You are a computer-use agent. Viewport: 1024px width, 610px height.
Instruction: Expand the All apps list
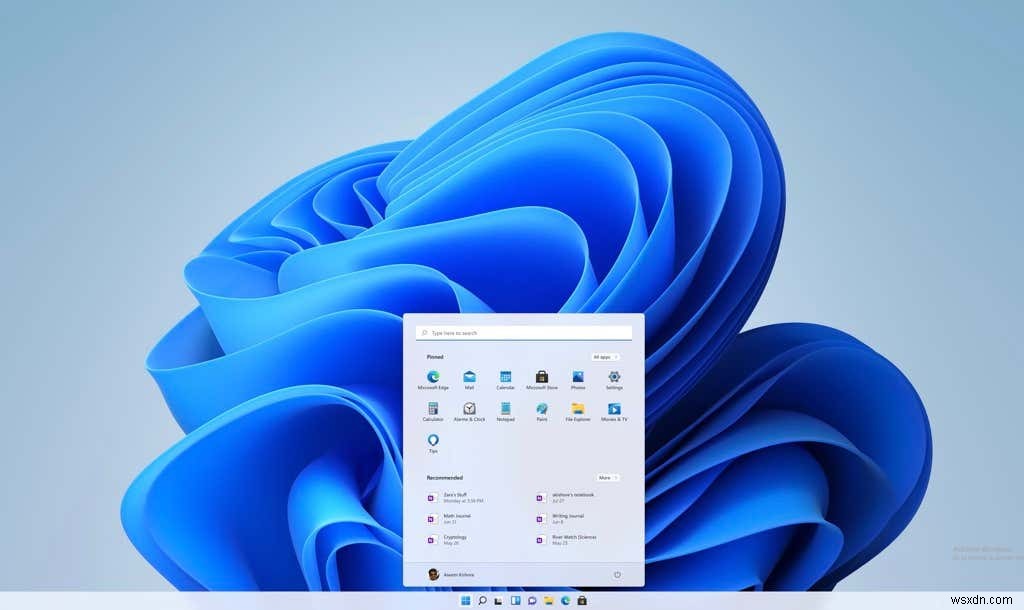(604, 357)
